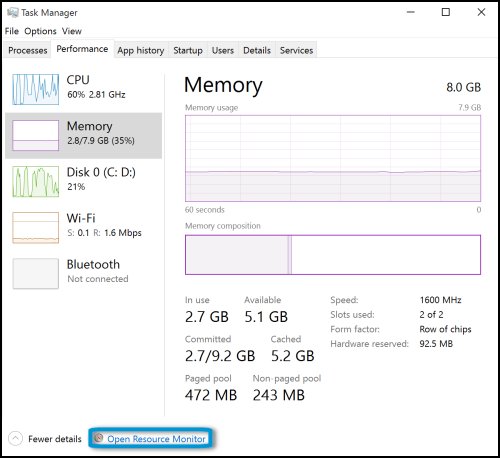Select the Disk 0 activity graph thumbnail
This screenshot has width=500, height=458.
pos(35,182)
